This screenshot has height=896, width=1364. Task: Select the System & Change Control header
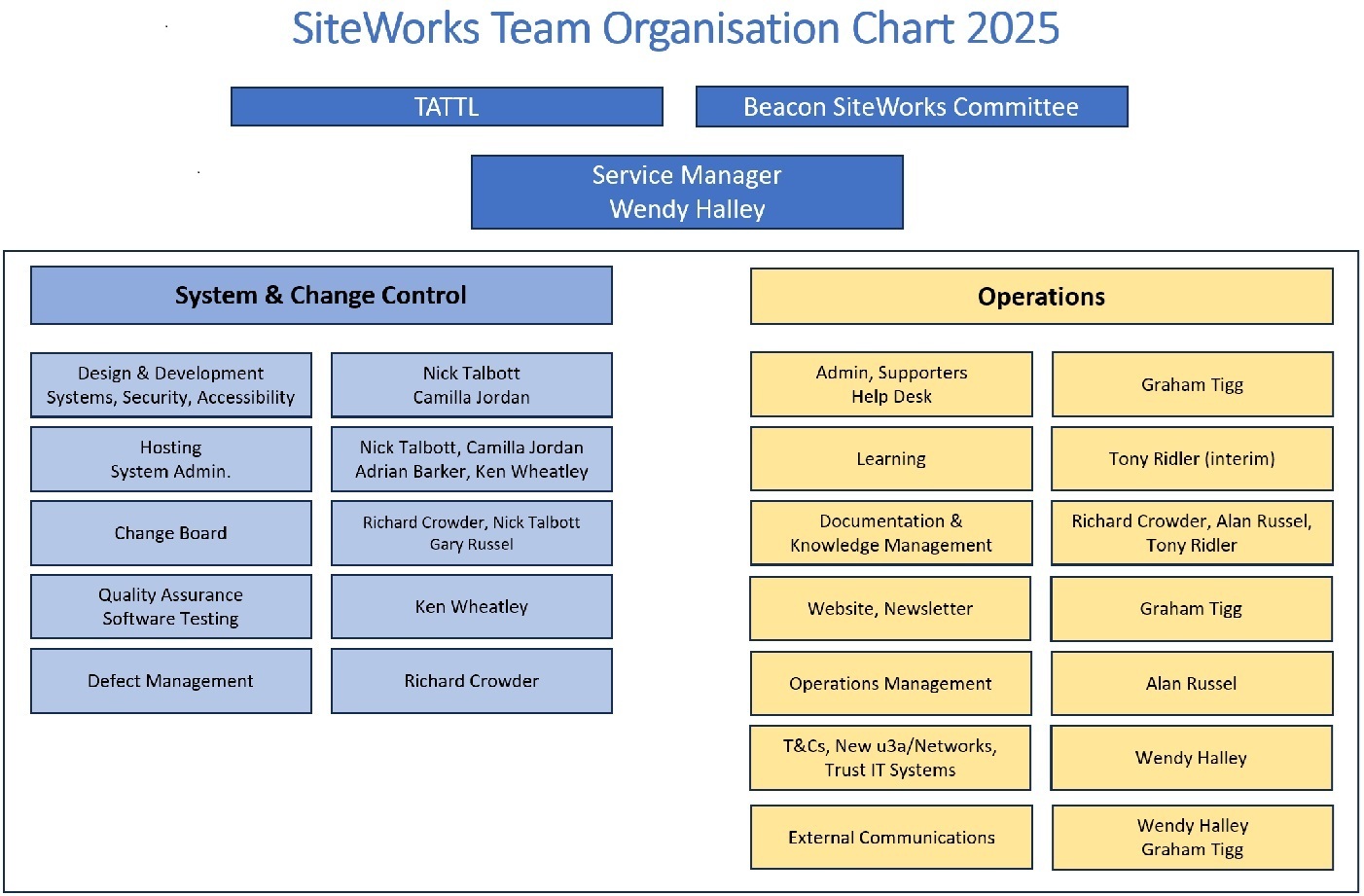(x=321, y=296)
